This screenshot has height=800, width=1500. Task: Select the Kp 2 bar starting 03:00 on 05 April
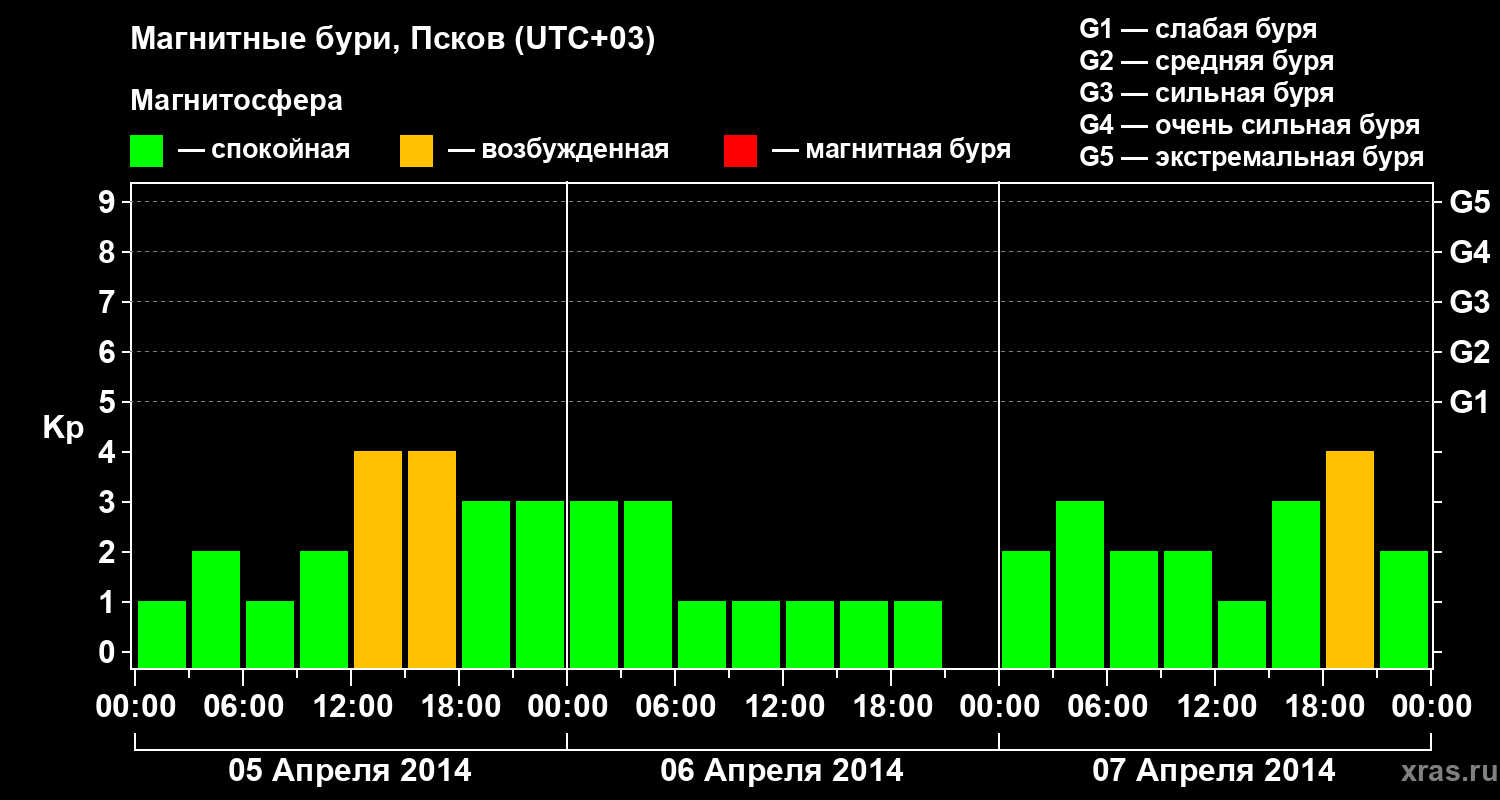point(216,609)
